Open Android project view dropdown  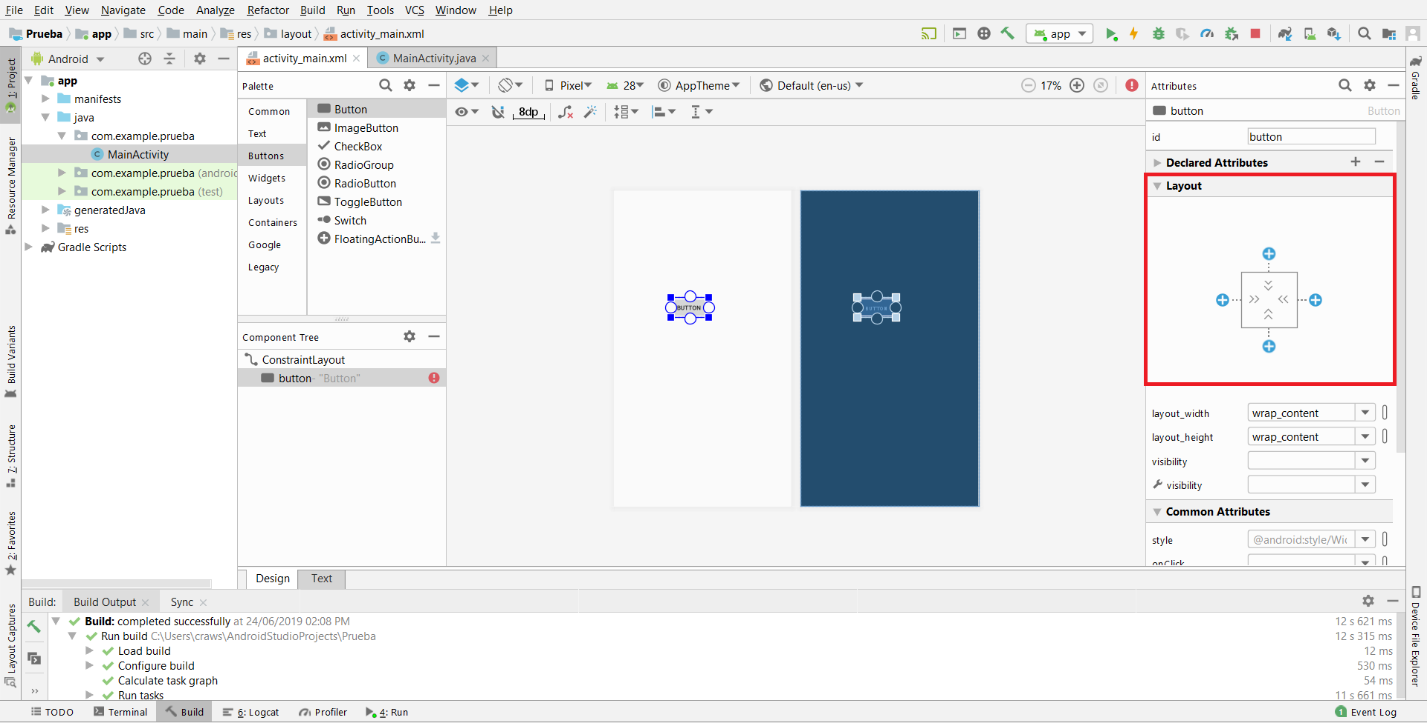point(66,59)
